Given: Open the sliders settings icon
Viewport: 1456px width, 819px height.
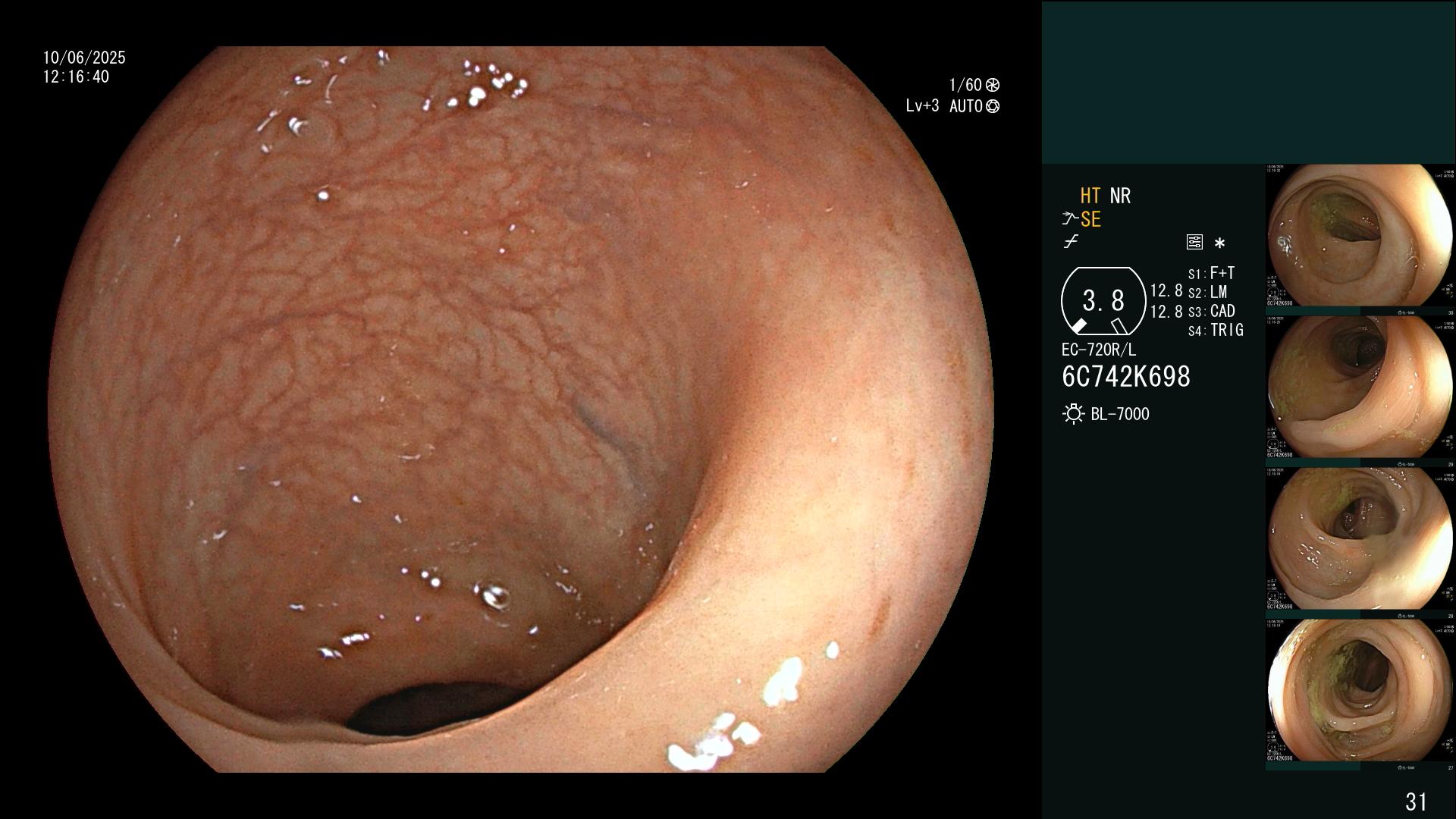Looking at the screenshot, I should (1194, 243).
